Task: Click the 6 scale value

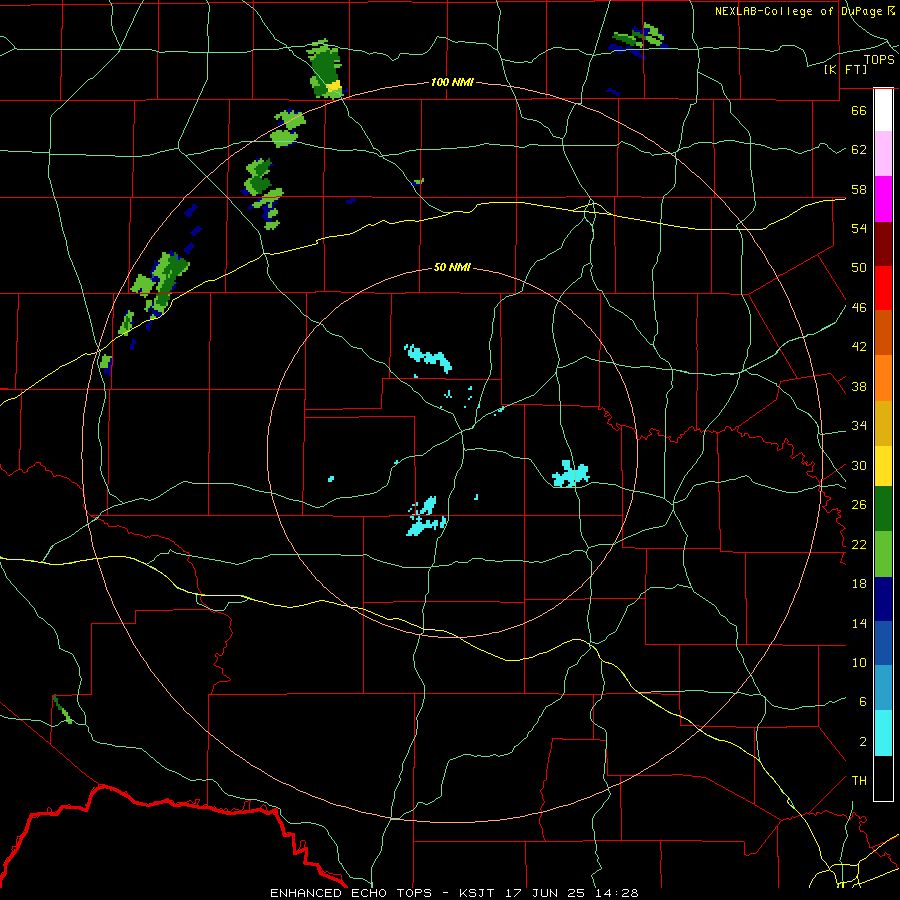Action: [x=863, y=702]
